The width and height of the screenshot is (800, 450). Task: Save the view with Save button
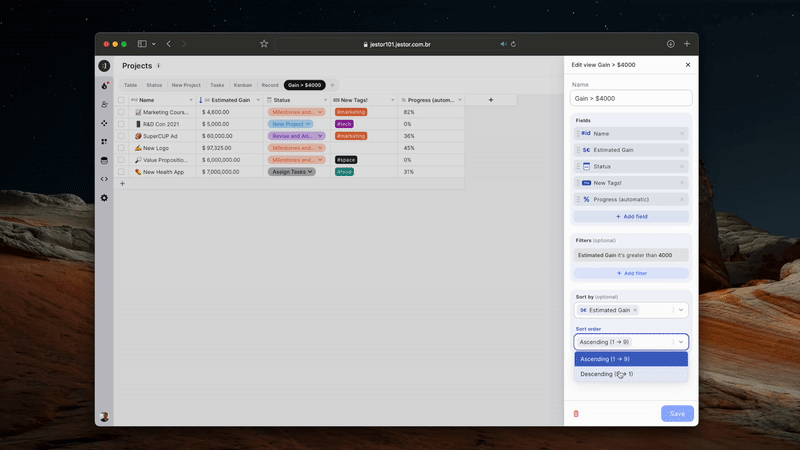pos(677,414)
